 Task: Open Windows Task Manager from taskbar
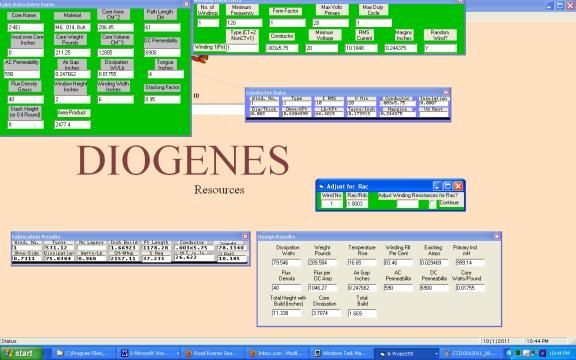(342, 353)
